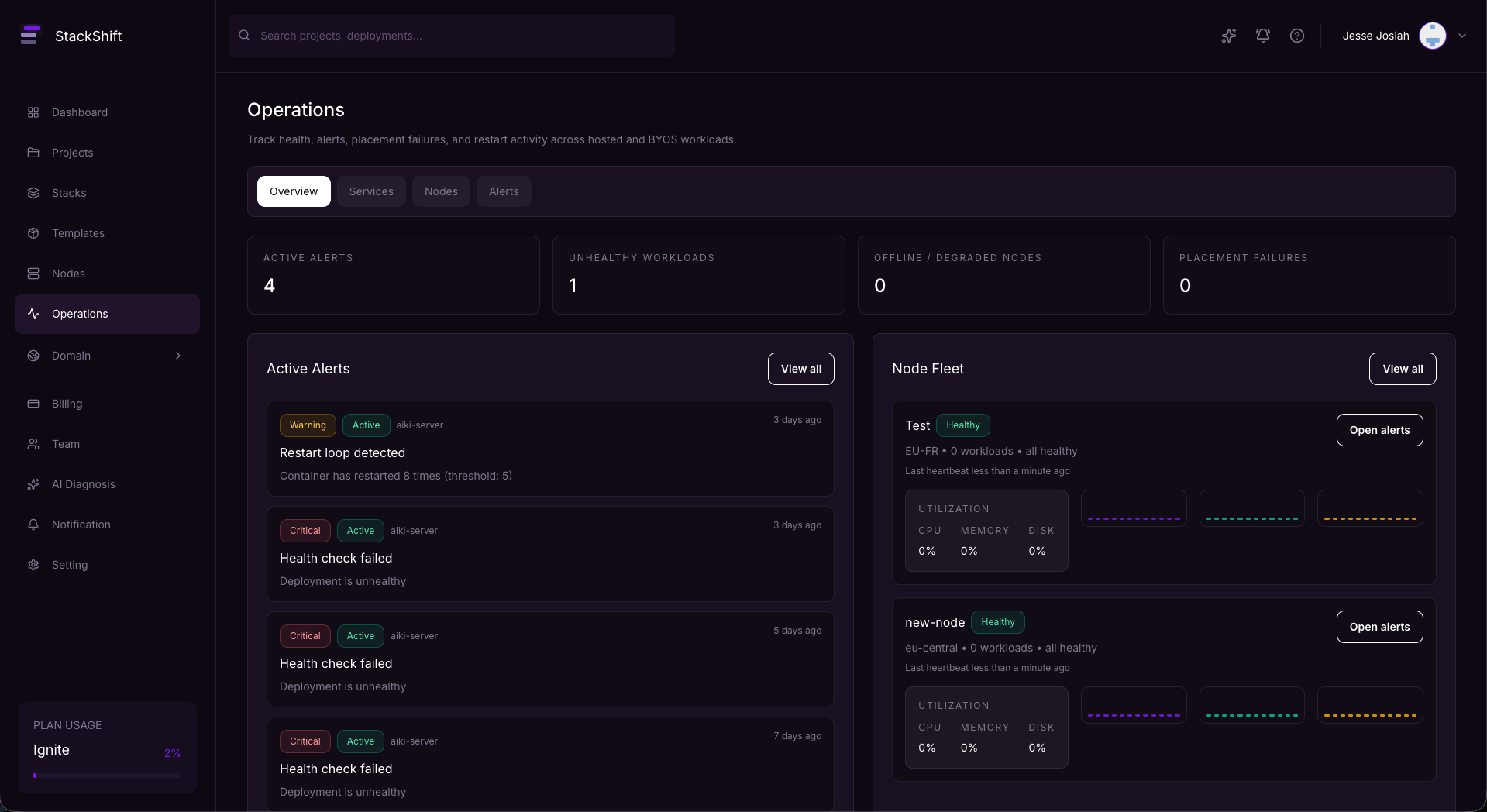Click View all in Active Alerts

[800, 369]
